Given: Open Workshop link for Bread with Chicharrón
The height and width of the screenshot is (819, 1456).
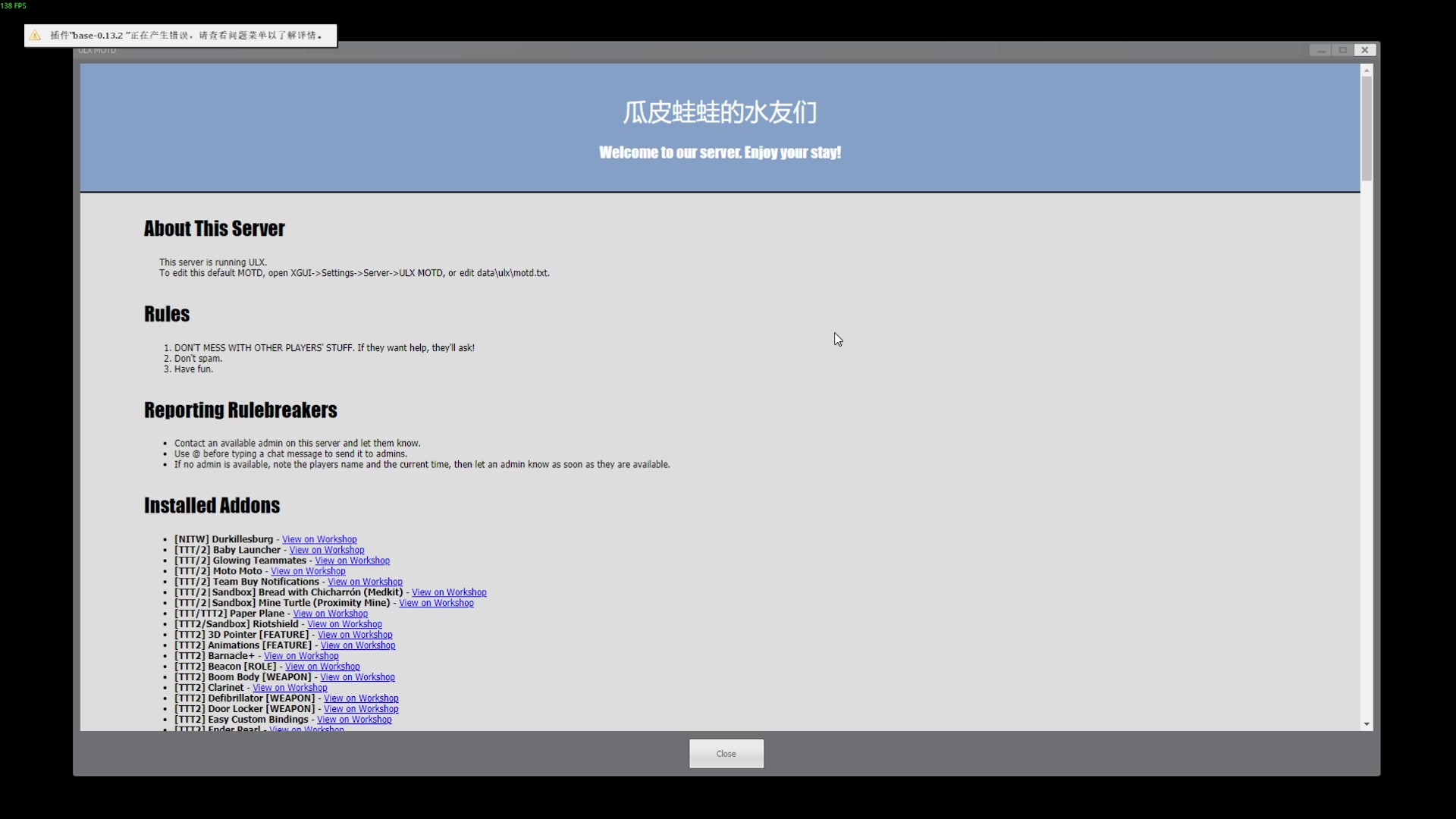Looking at the screenshot, I should pos(449,592).
